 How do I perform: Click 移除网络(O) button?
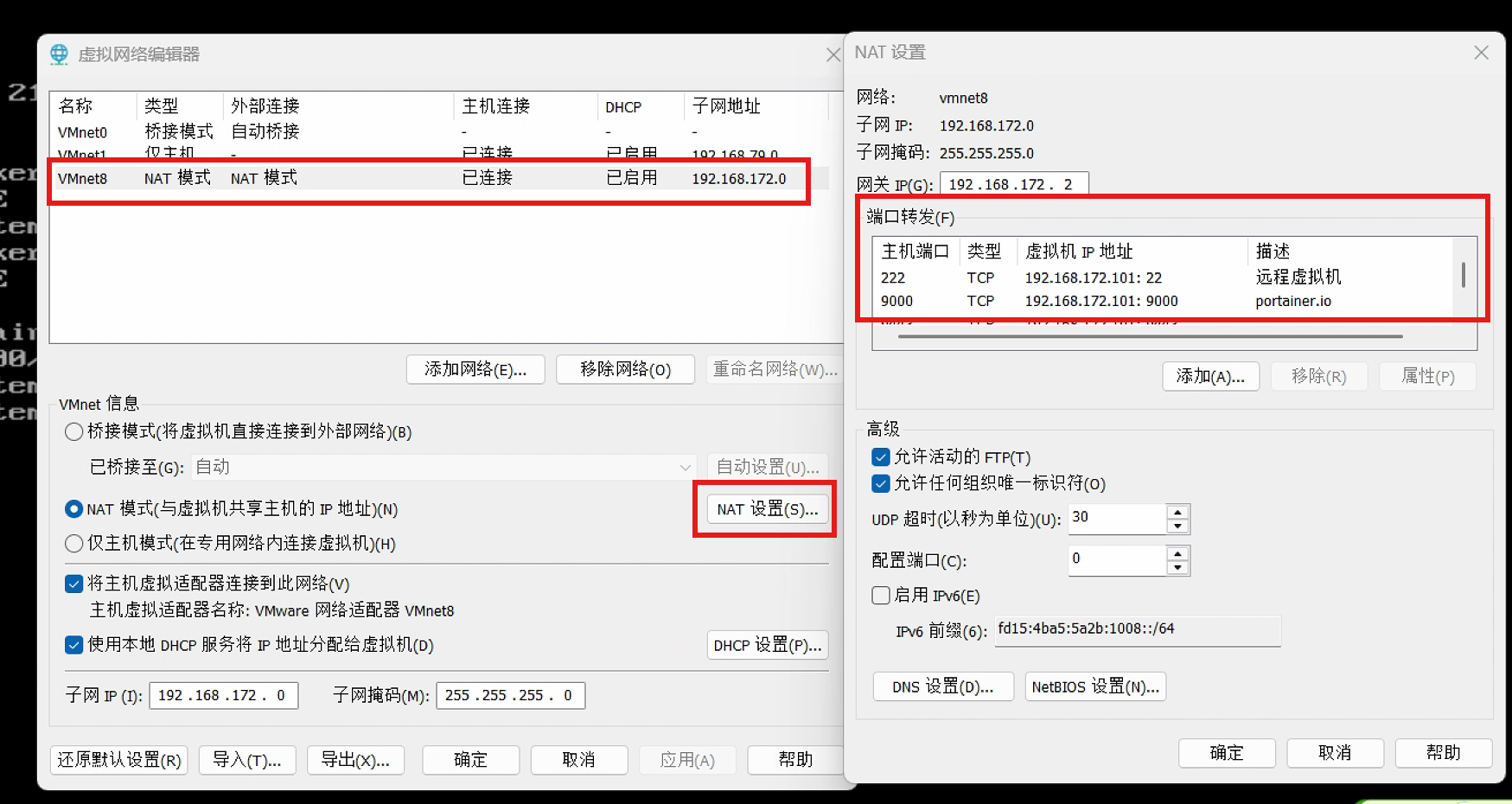[625, 369]
